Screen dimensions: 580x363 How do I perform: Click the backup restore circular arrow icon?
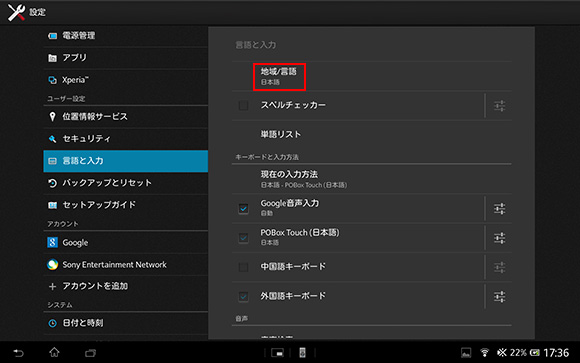(53, 183)
